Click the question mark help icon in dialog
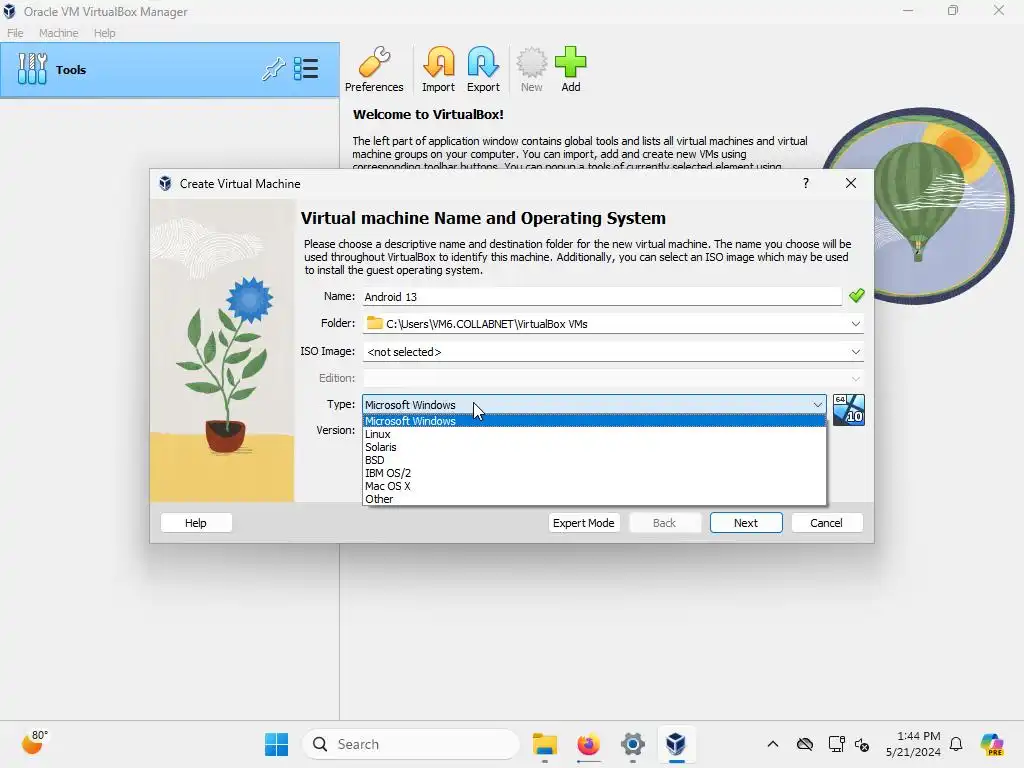This screenshot has width=1024, height=768. [806, 184]
